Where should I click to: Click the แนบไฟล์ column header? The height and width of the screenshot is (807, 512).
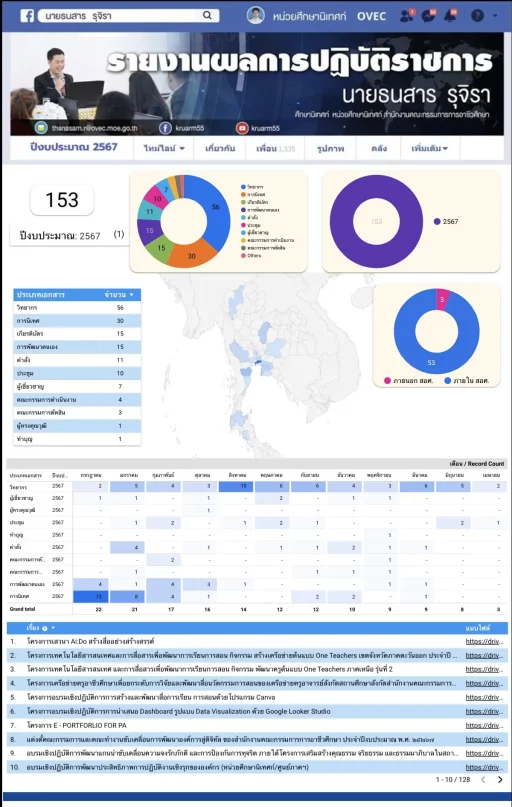tap(478, 628)
